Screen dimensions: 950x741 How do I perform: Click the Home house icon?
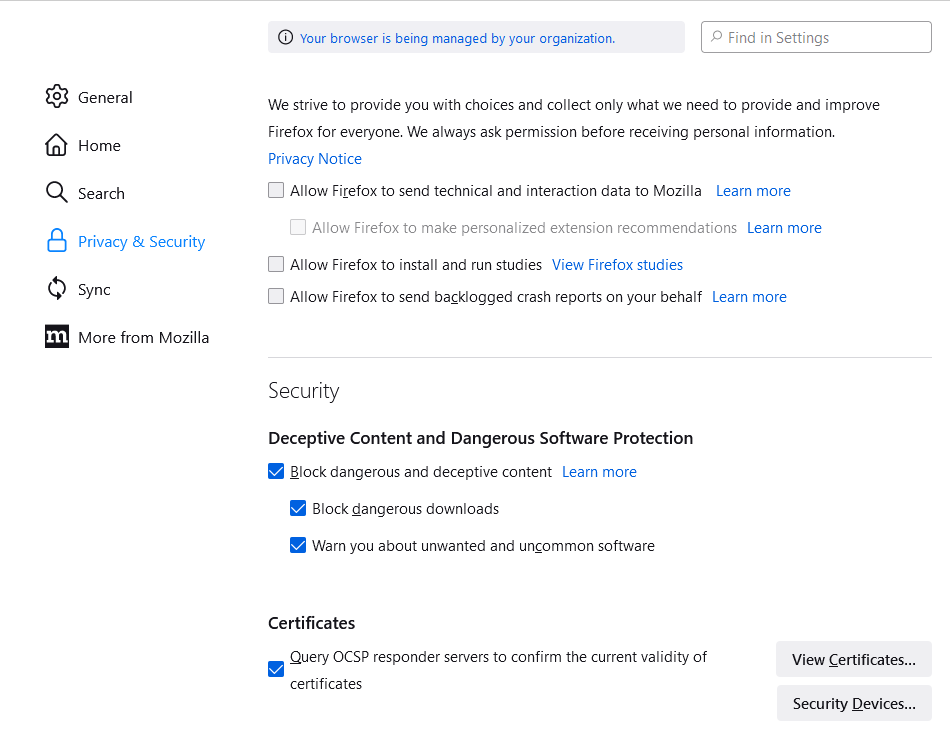point(57,145)
